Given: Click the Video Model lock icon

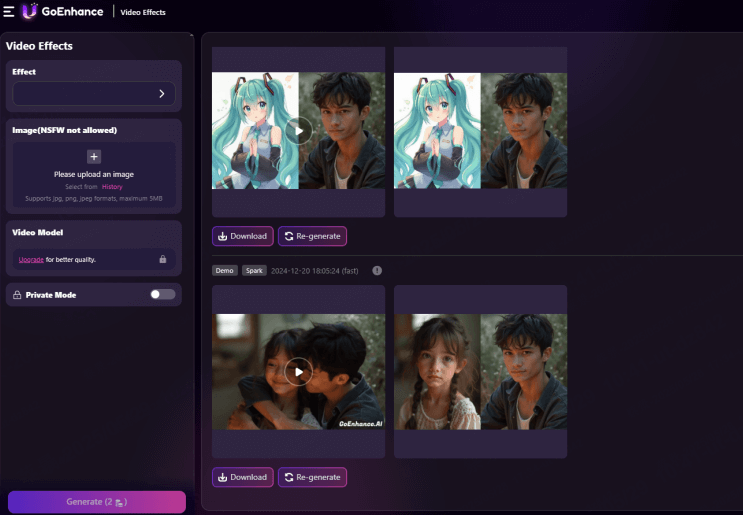Looking at the screenshot, I should point(163,259).
